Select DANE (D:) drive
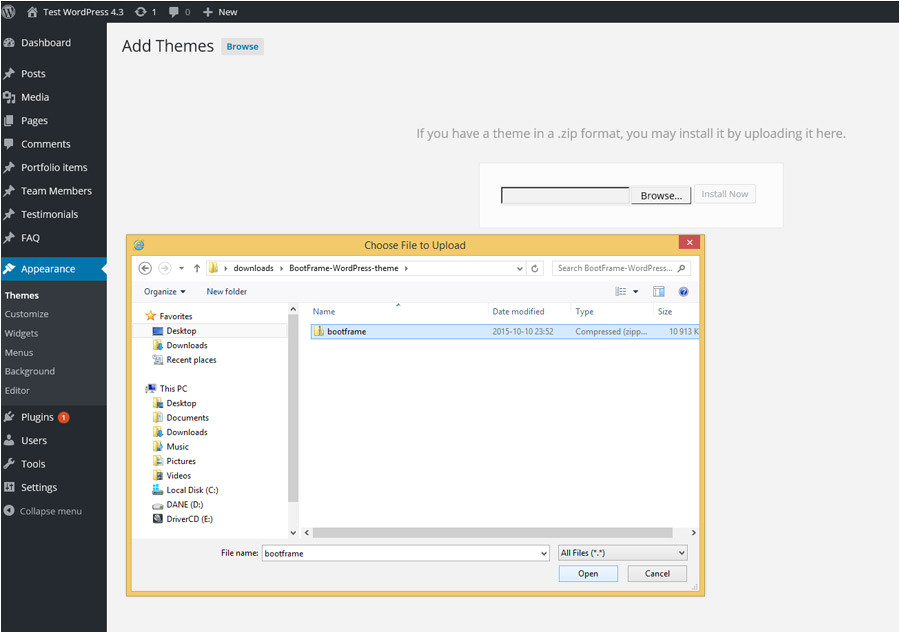The image size is (900, 633). [185, 504]
